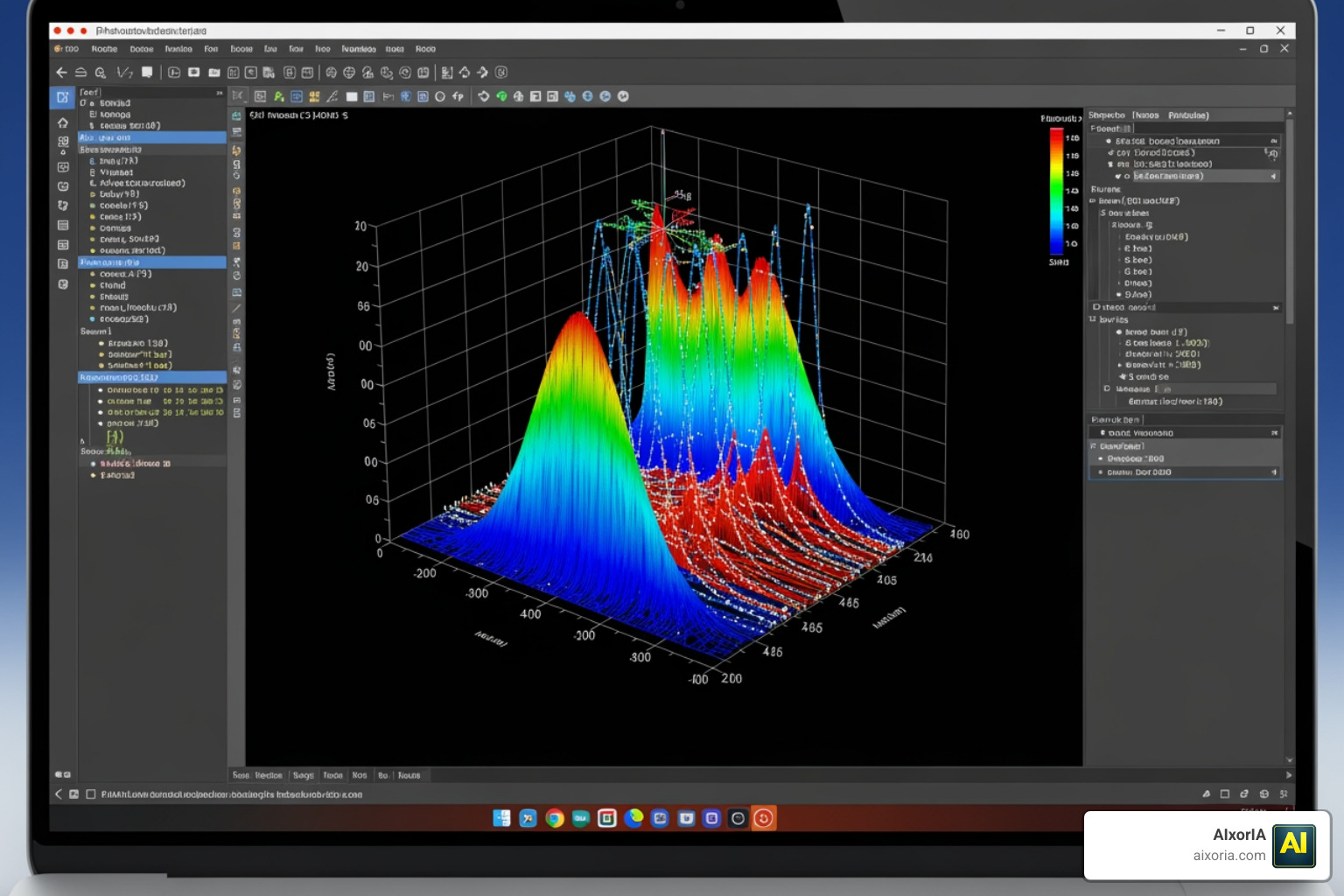Select the 'Panbulae)' tab in the right panel header
Image resolution: width=1344 pixels, height=896 pixels.
pyautogui.click(x=1188, y=115)
